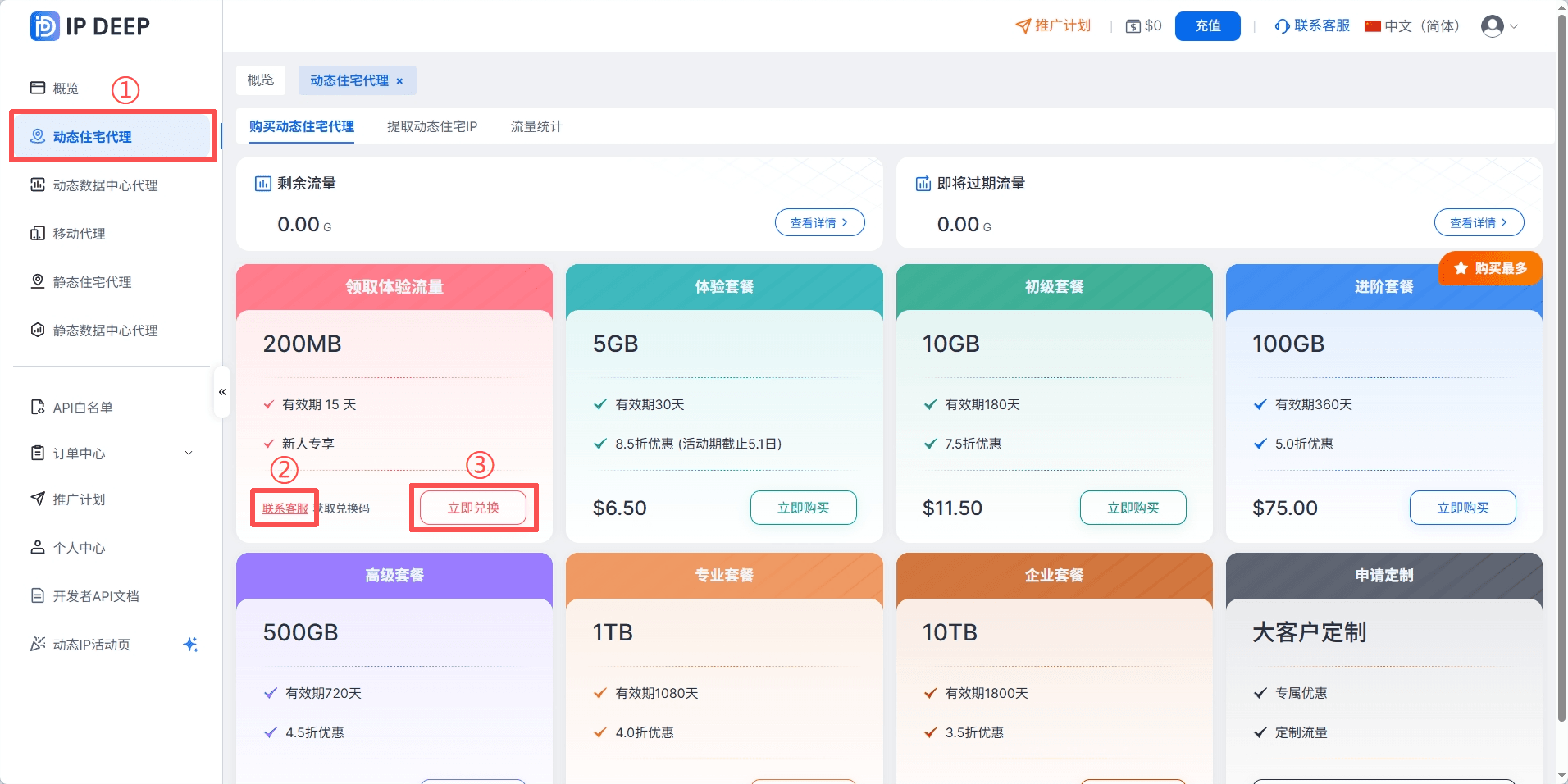Switch to the 提取动态住宅IP tab

(431, 126)
